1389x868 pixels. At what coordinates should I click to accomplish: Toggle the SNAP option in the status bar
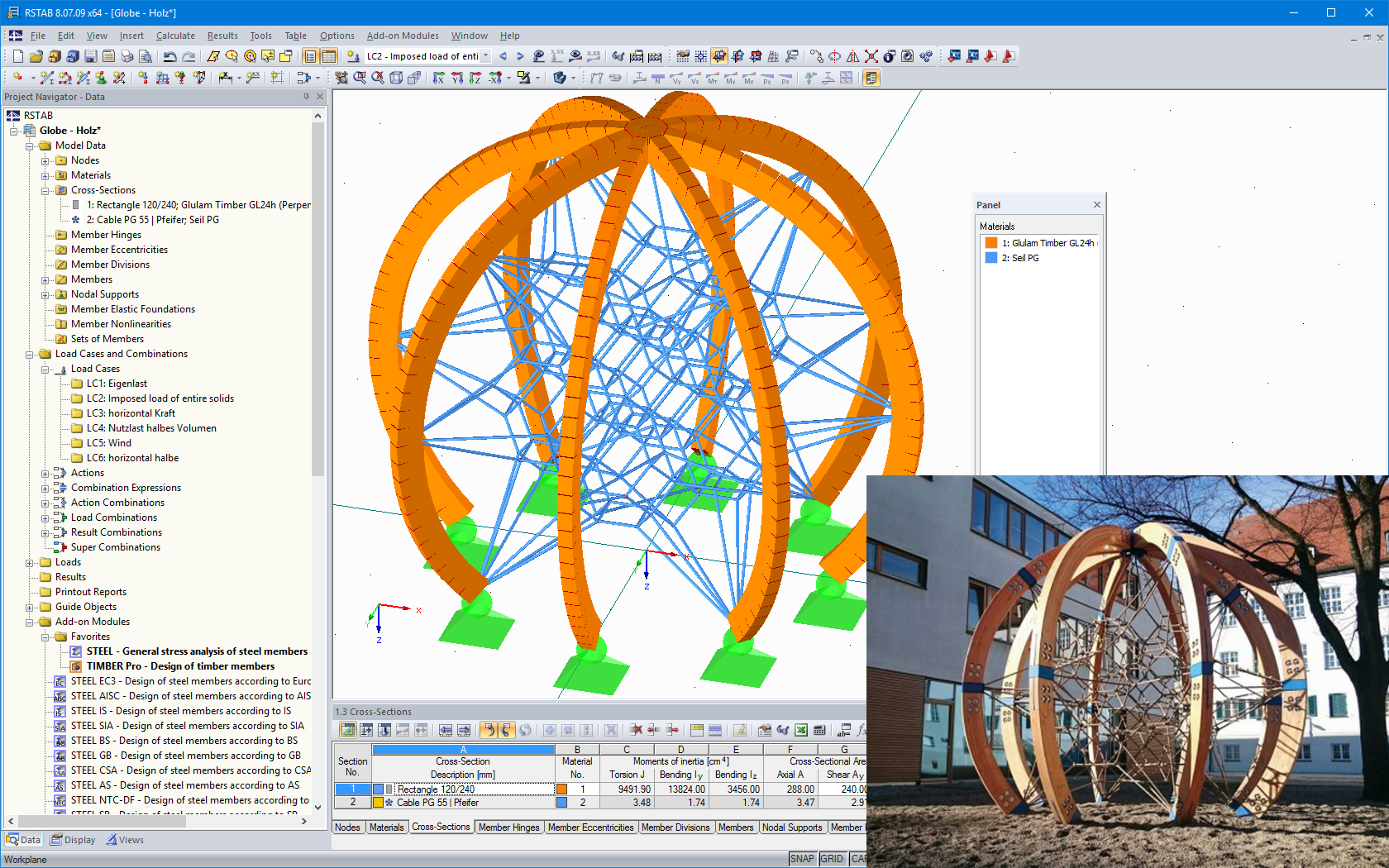[x=802, y=859]
